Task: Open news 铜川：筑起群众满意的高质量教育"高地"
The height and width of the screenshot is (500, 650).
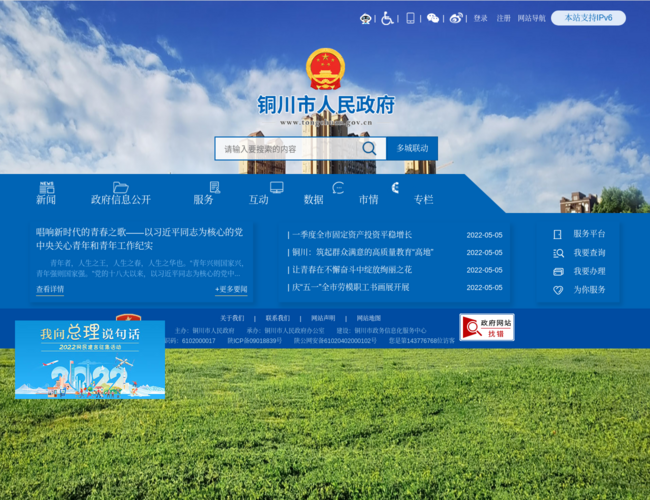Action: (x=363, y=252)
